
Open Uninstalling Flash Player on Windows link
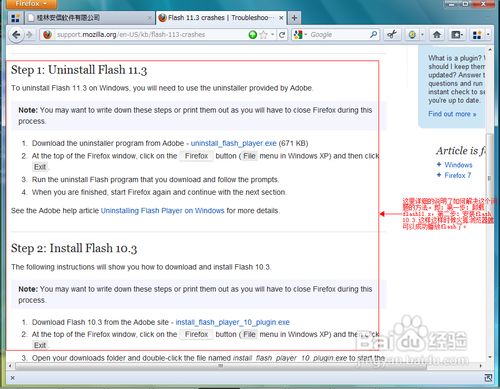[x=162, y=211]
